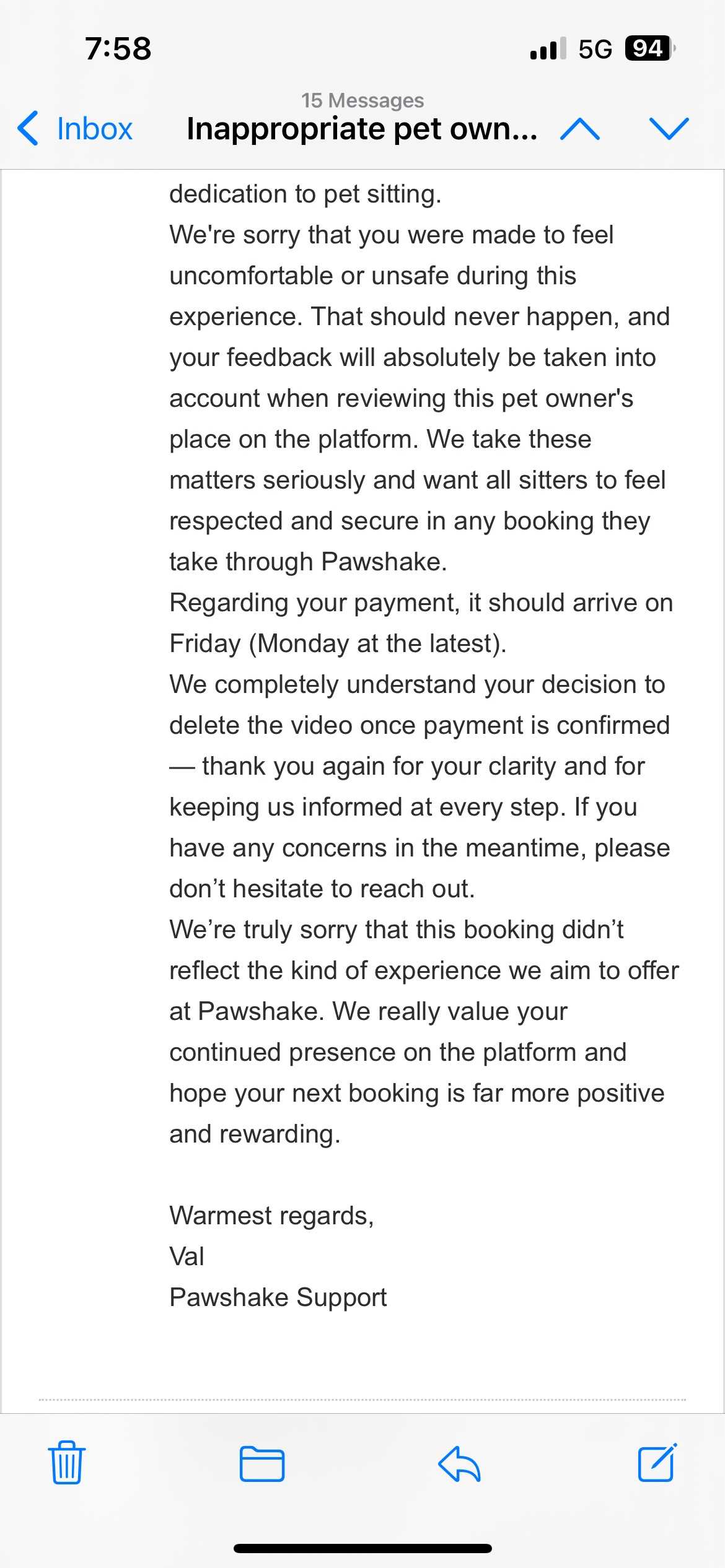Tap the 'Regarding your payment' sentence
Image resolution: width=725 pixels, height=1568 pixels.
[x=421, y=603]
